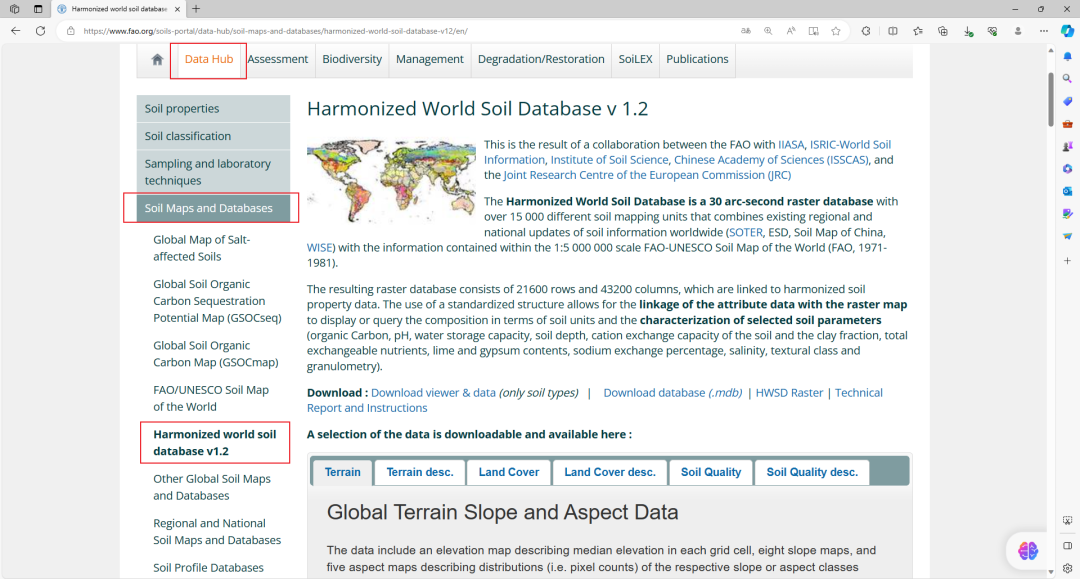This screenshot has height=579, width=1080.
Task: Open Collections icon in toolbar
Action: pyautogui.click(x=943, y=31)
